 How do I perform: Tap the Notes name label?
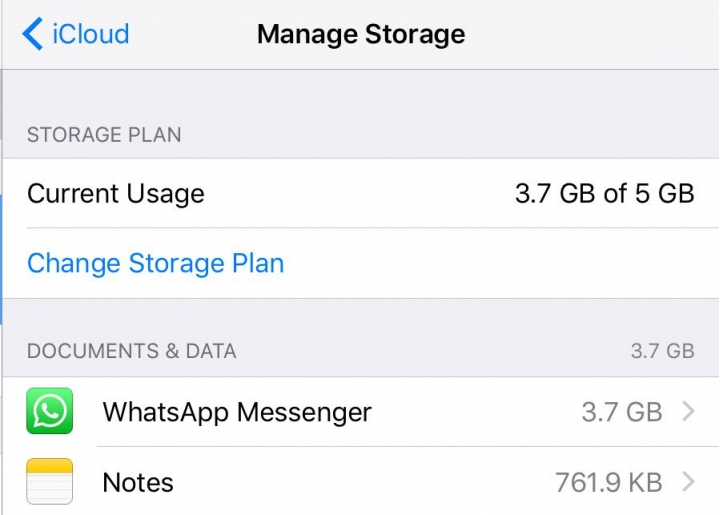(x=138, y=482)
